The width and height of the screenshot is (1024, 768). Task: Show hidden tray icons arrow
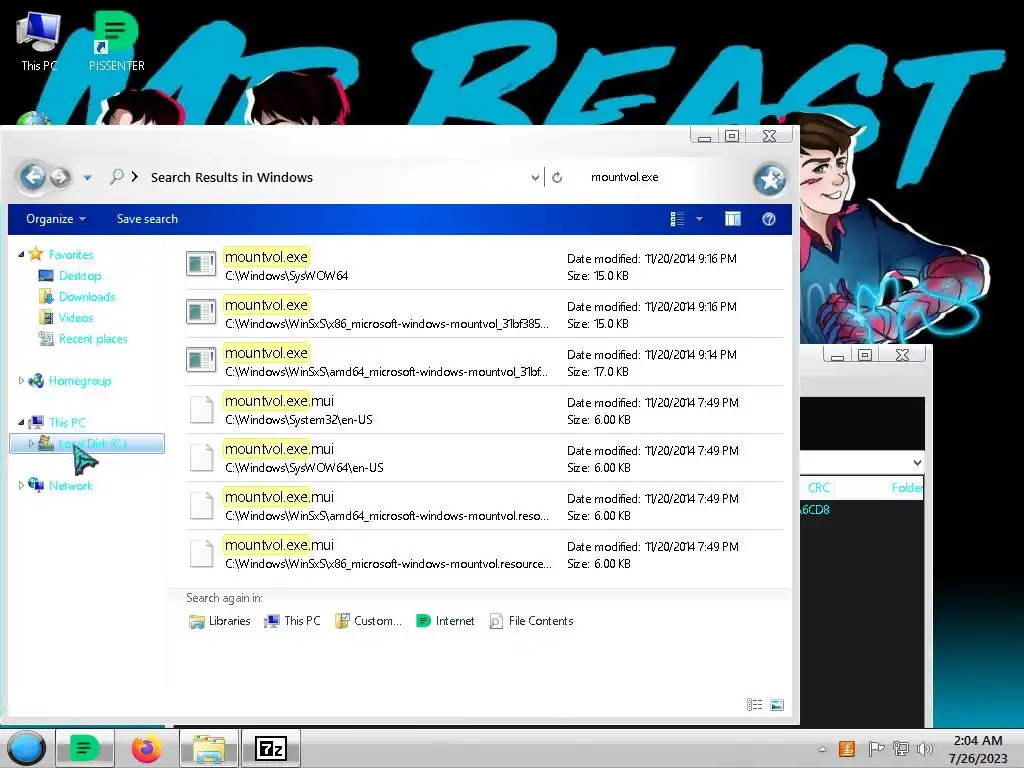[x=822, y=749]
